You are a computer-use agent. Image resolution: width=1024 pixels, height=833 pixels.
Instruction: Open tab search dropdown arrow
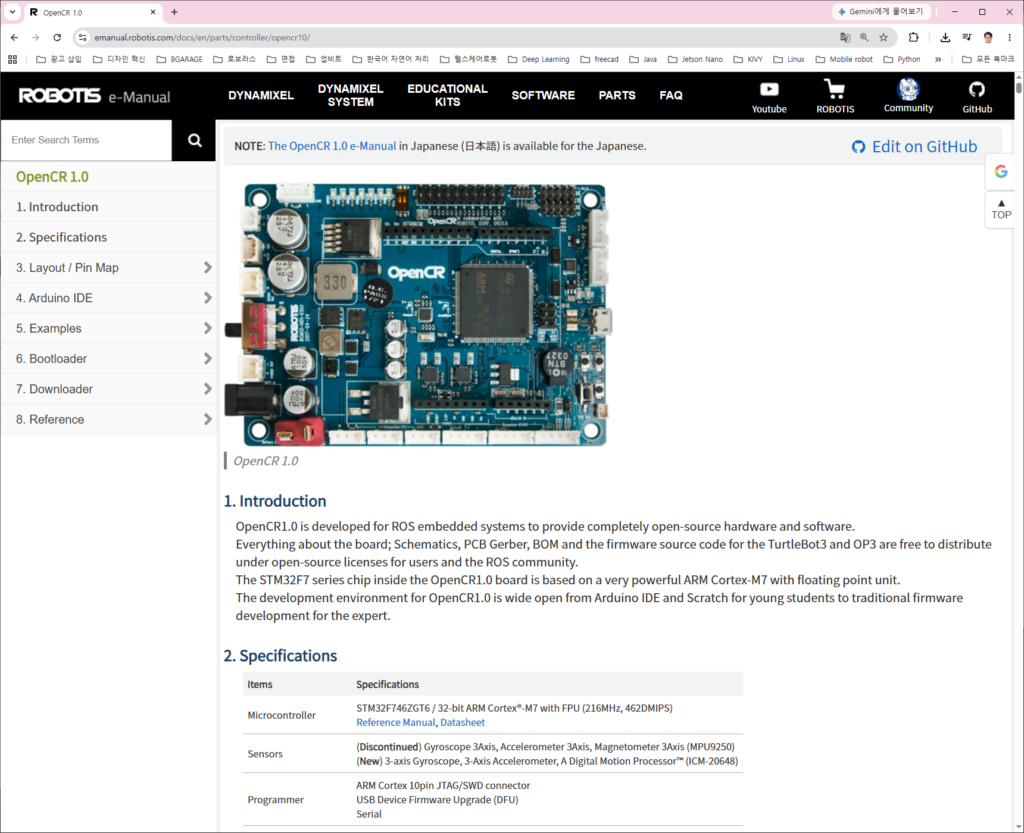pyautogui.click(x=12, y=12)
